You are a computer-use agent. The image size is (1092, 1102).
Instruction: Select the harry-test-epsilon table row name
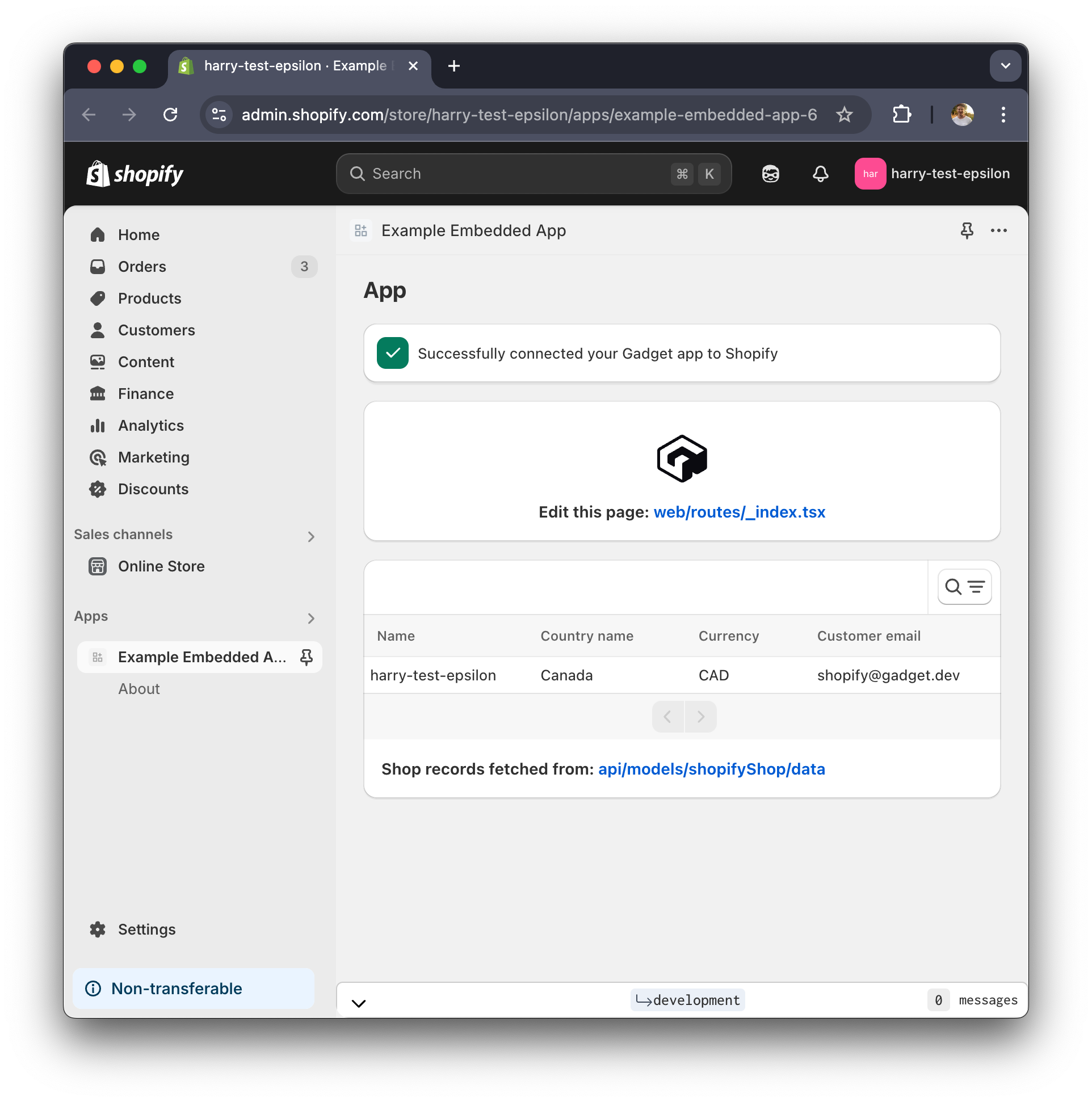click(x=432, y=676)
